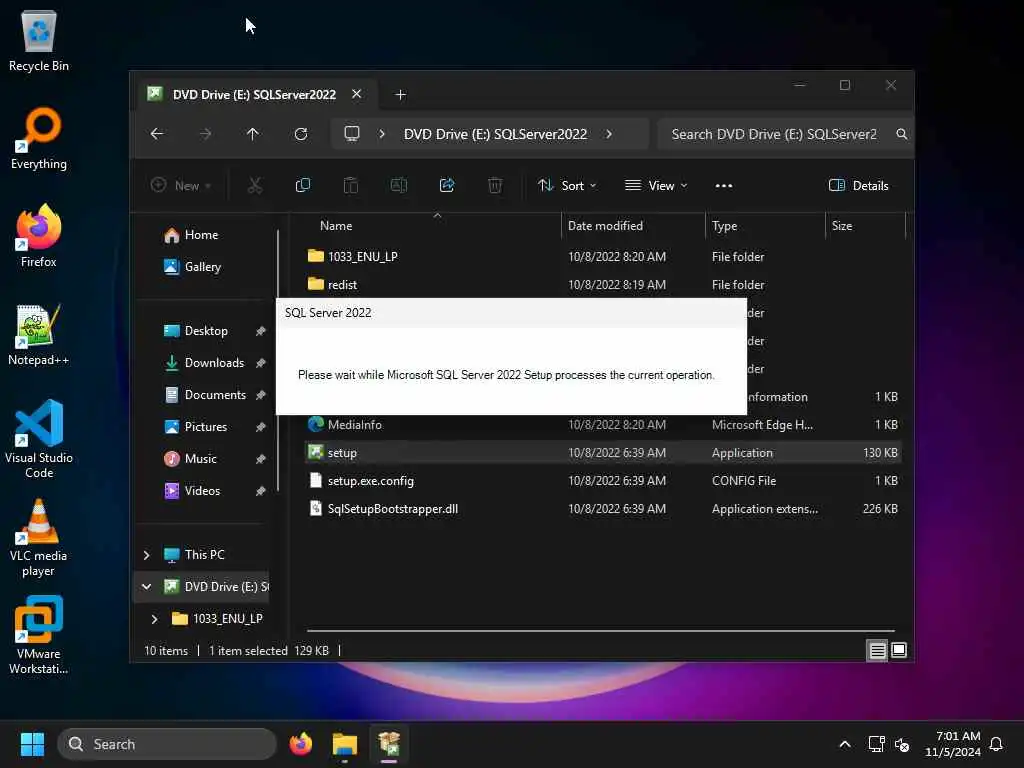Click the network tray icon

tap(876, 744)
